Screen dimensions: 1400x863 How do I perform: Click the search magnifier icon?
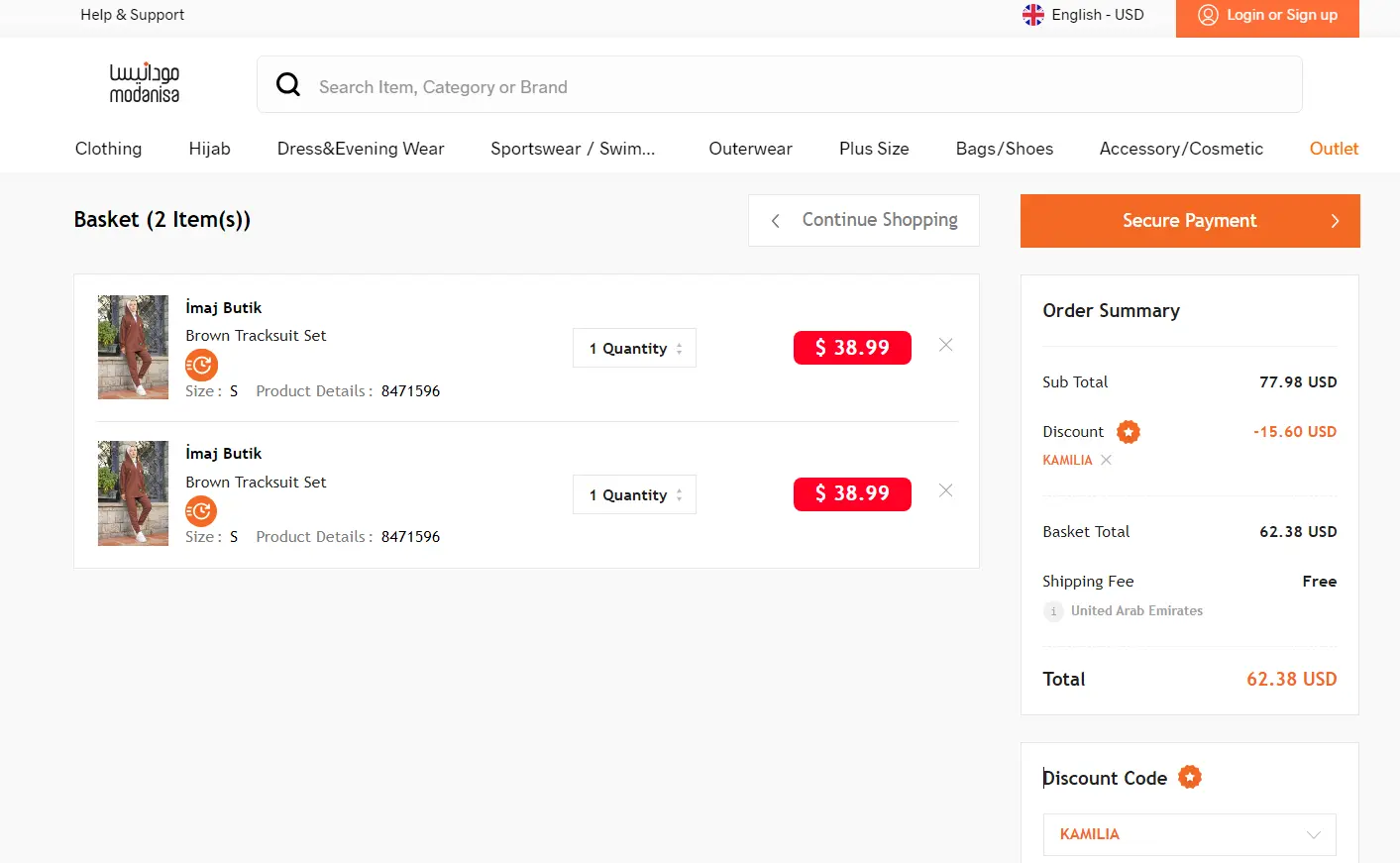[x=288, y=85]
